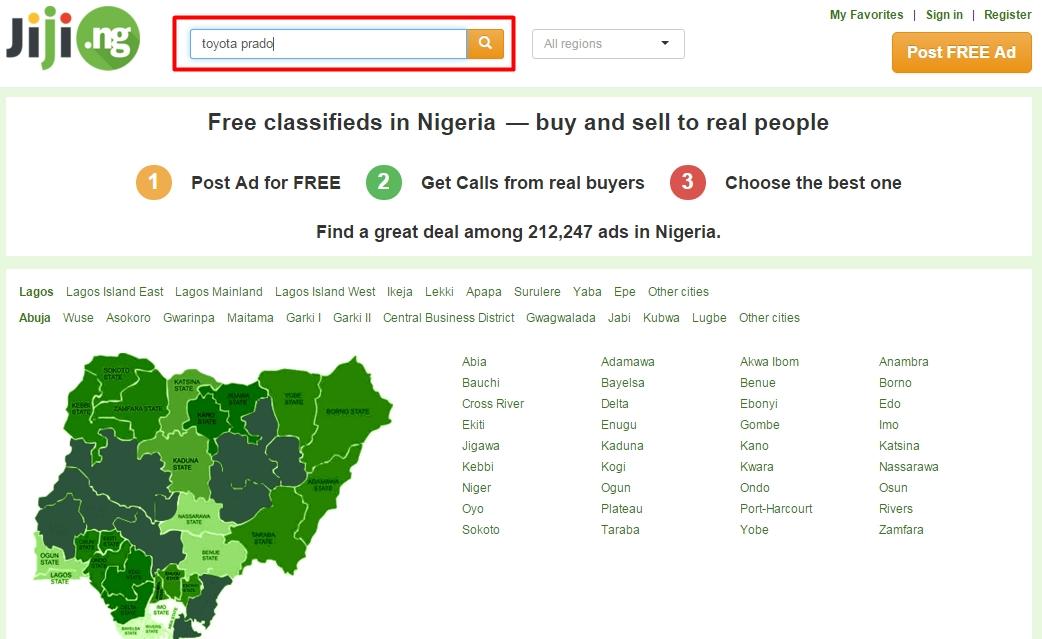Open Lagos Island East listings
The image size is (1042, 639).
click(114, 292)
